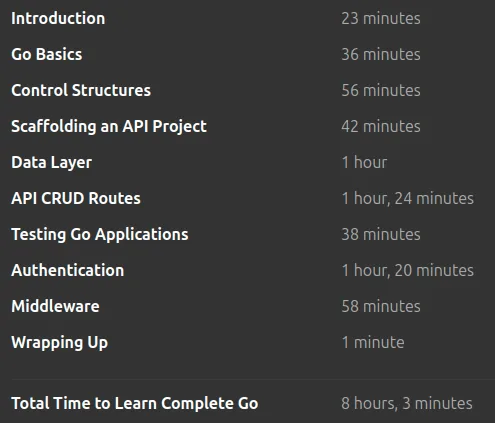495x423 pixels.
Task: Open Testing Go Applications section
Action: 100,235
